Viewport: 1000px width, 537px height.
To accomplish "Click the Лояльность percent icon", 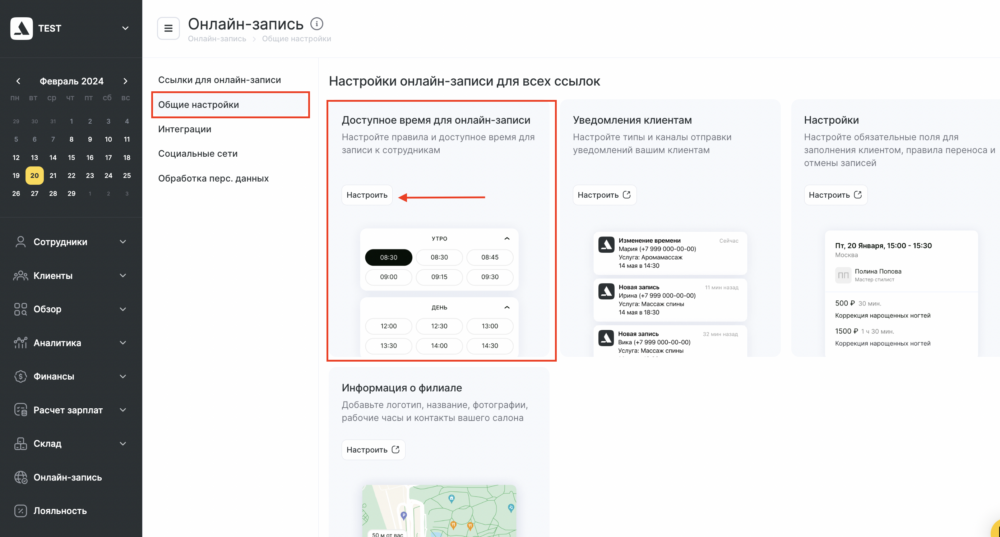I will click(x=20, y=511).
